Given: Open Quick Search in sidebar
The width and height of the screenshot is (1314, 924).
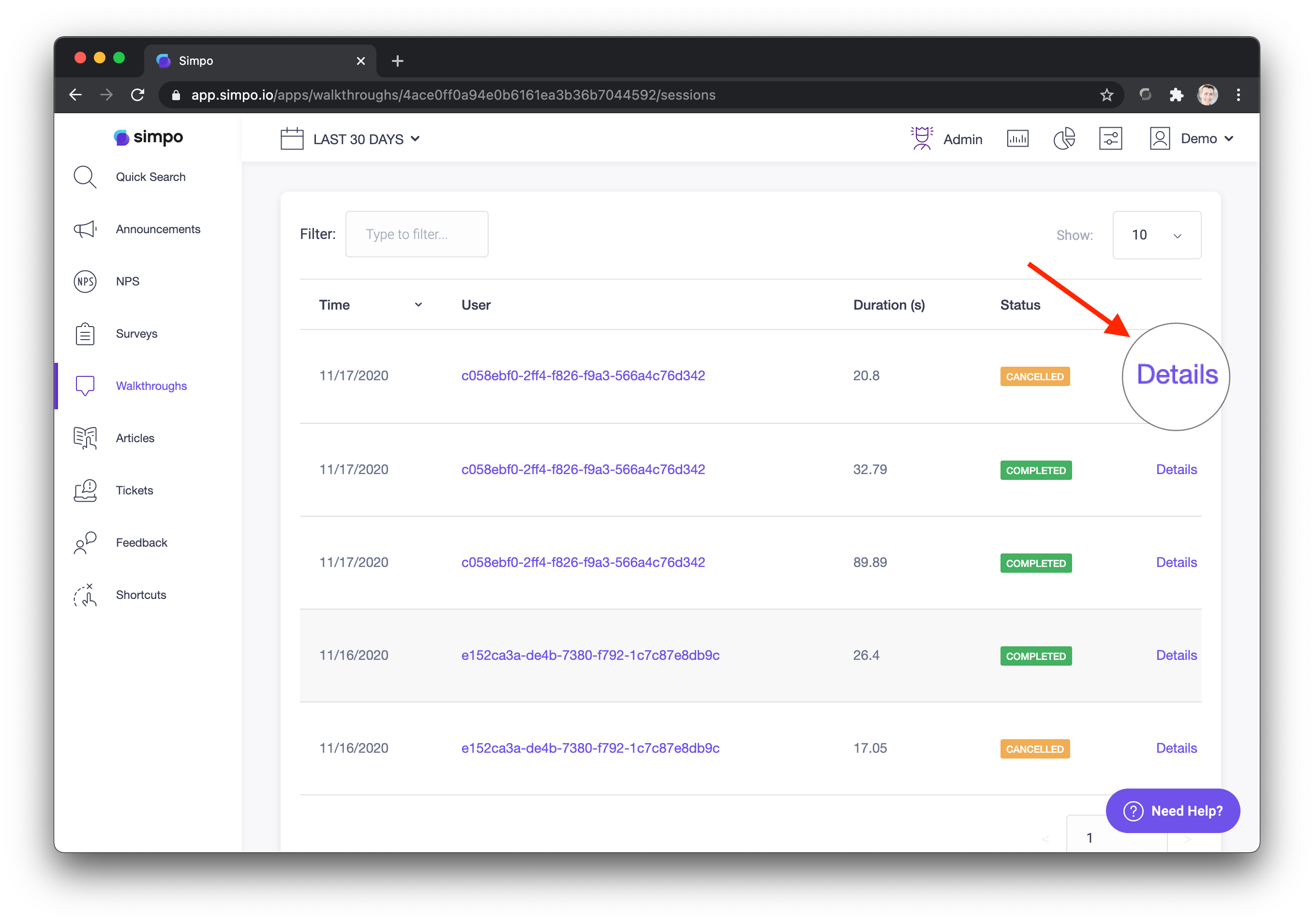Looking at the screenshot, I should point(150,177).
